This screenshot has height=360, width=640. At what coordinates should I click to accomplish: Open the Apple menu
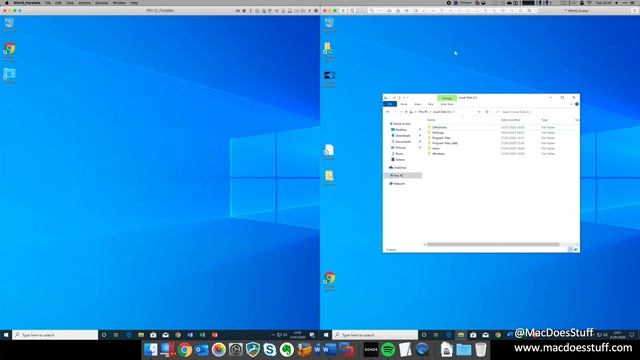pos(6,3)
